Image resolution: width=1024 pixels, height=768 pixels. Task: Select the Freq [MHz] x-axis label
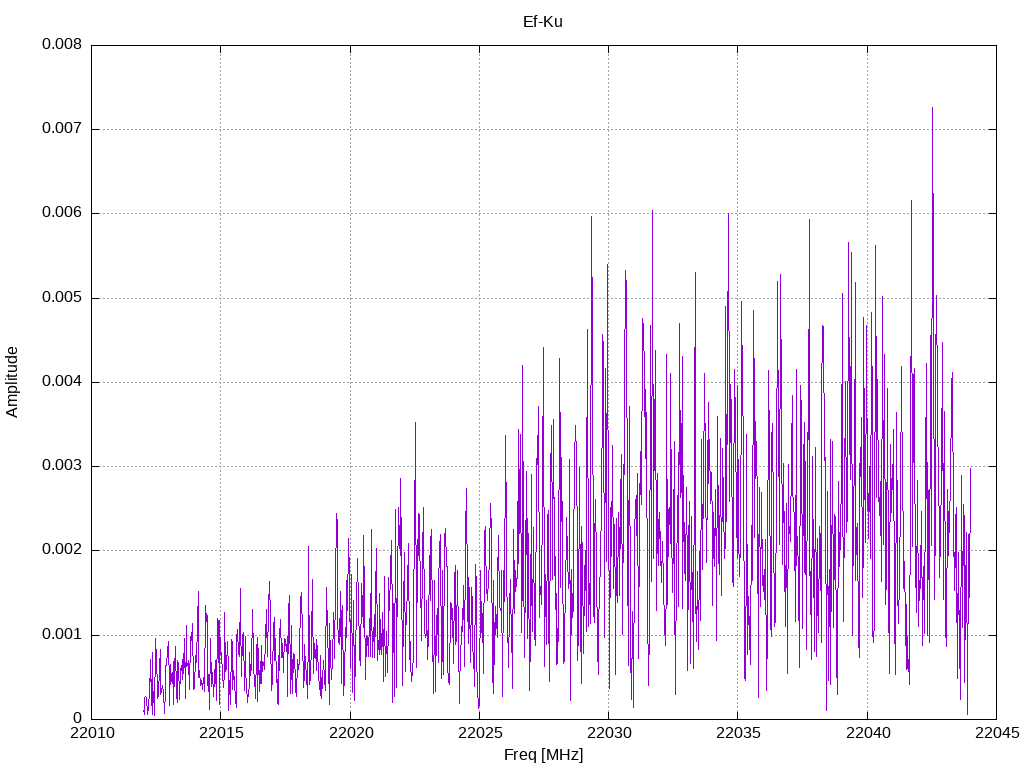[543, 755]
